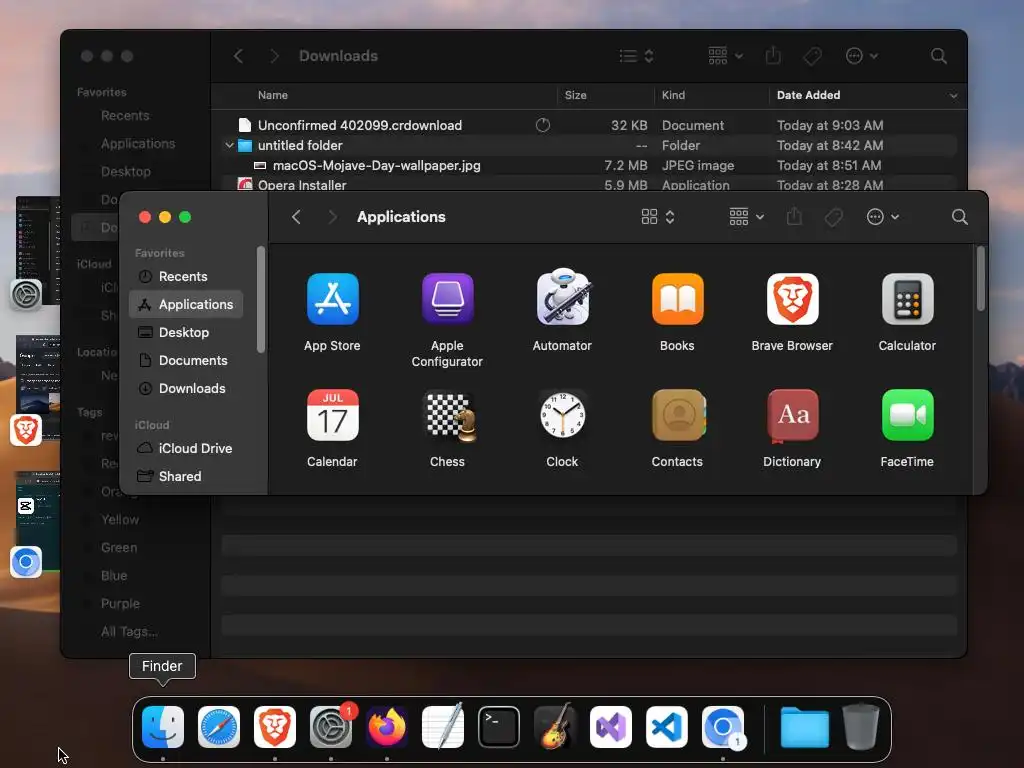Launch Firefox from the Dock
The image size is (1024, 768).
[387, 727]
